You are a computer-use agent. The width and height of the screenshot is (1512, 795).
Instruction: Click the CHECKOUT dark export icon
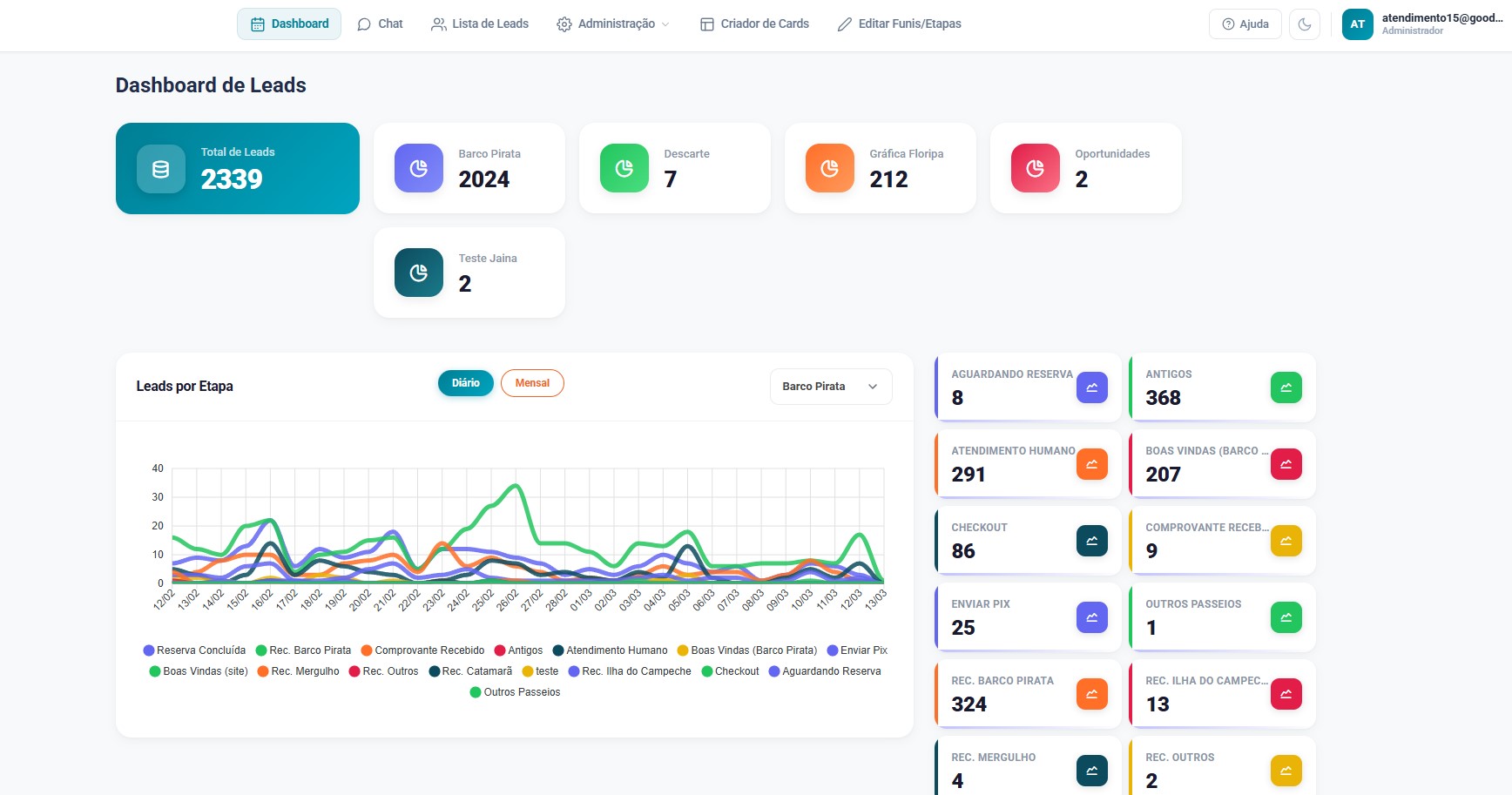[x=1091, y=540]
